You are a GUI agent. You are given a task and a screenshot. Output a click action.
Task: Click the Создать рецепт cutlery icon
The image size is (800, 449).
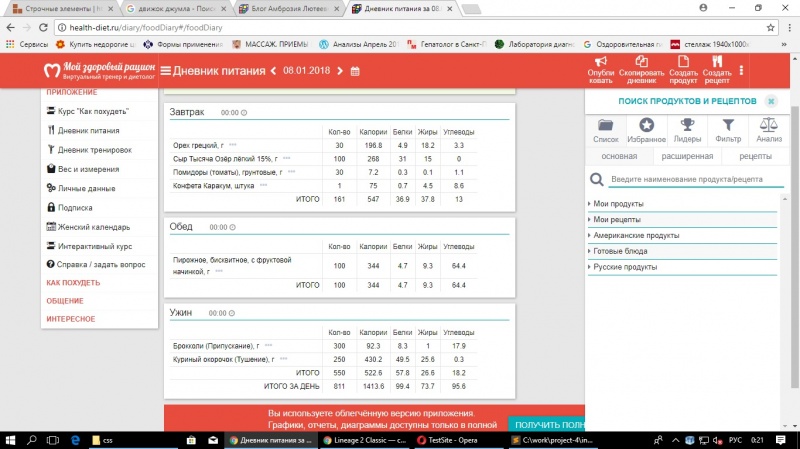[716, 63]
